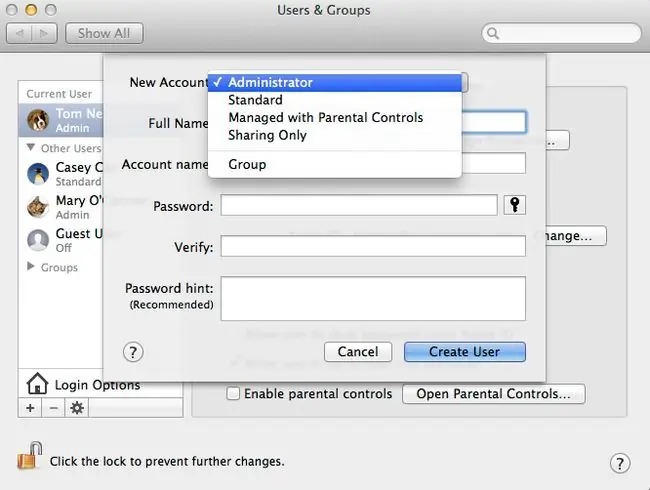The height and width of the screenshot is (490, 650).
Task: Click the window's bottom-right help button
Action: coord(620,463)
